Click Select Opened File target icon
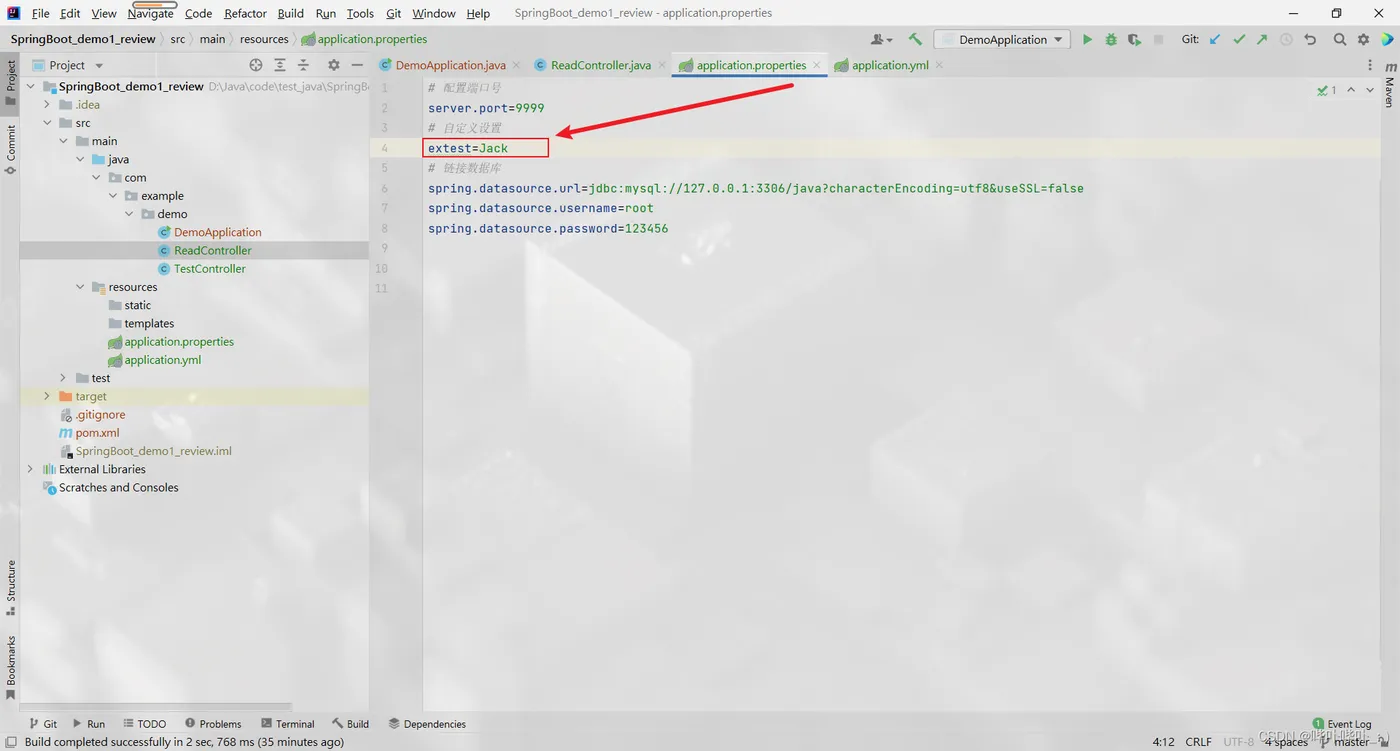The image size is (1400, 751). coord(256,65)
